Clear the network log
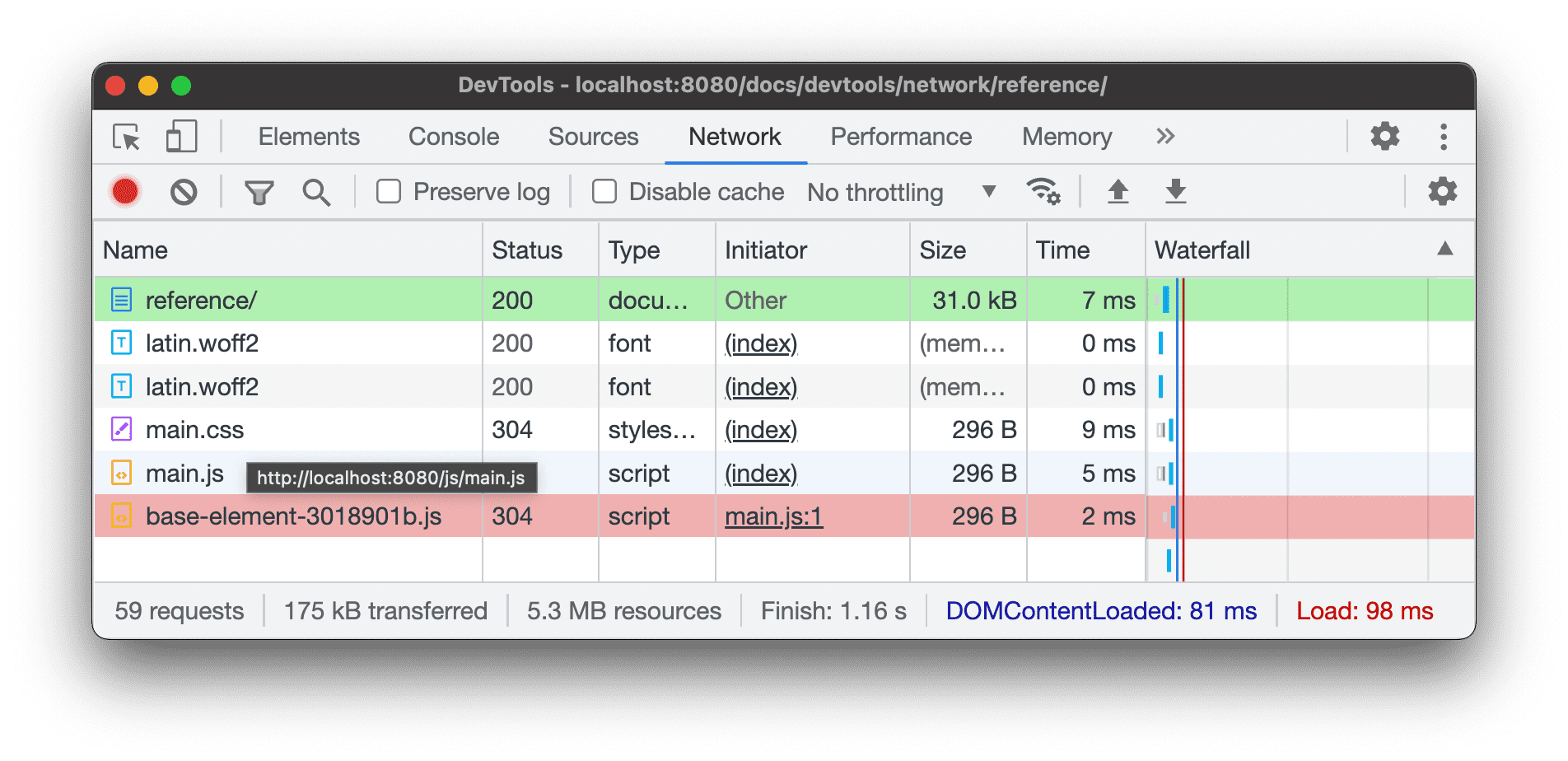 (x=184, y=191)
